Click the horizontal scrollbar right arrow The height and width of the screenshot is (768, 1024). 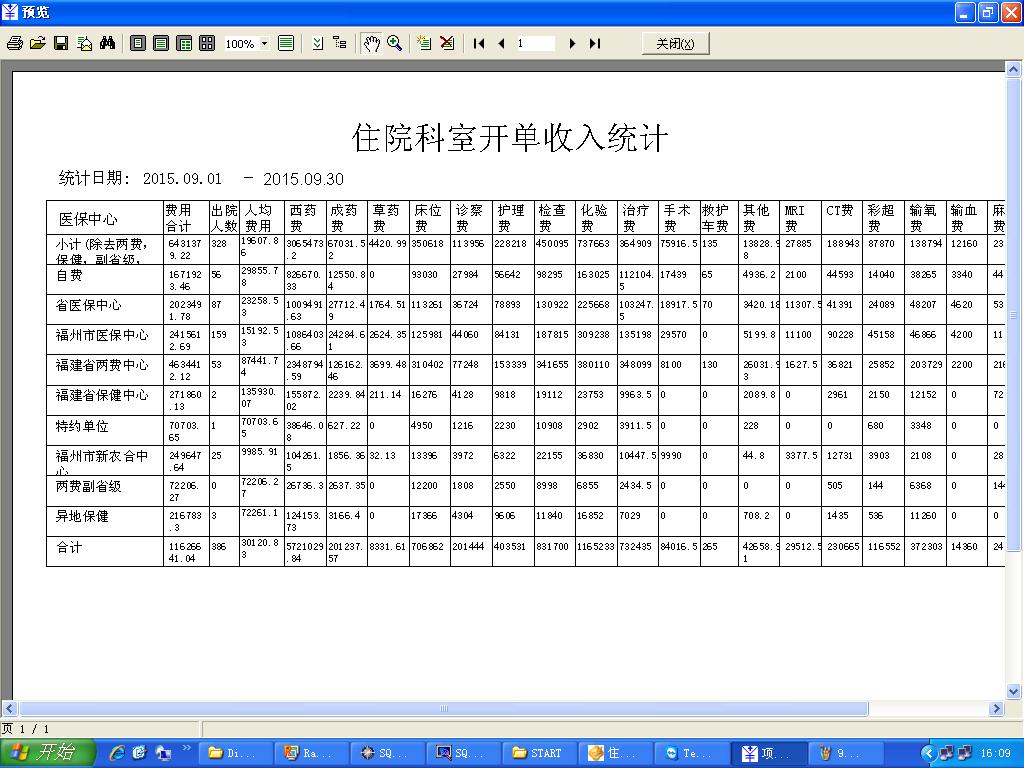997,709
